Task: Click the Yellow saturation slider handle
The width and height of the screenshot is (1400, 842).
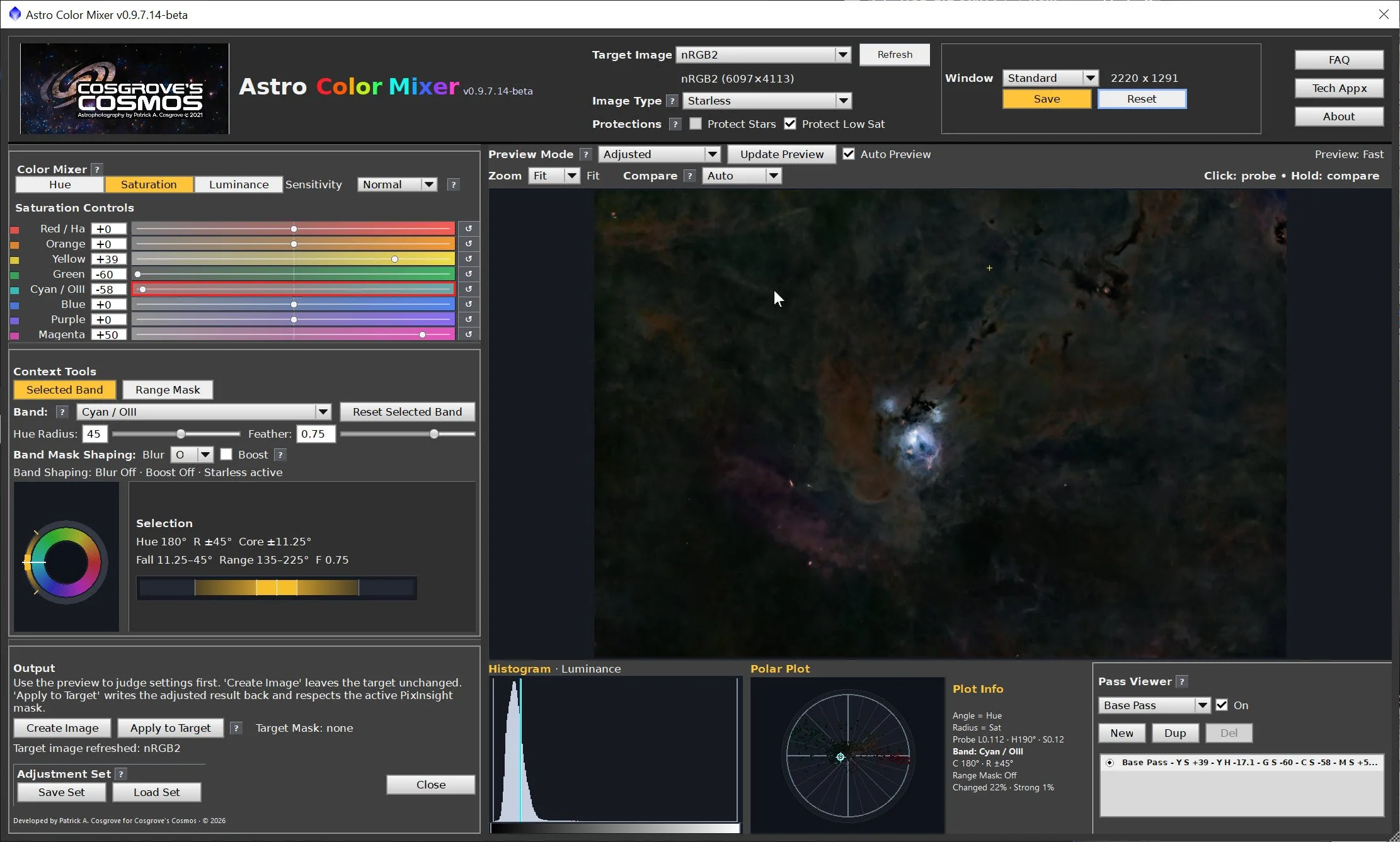Action: click(394, 259)
